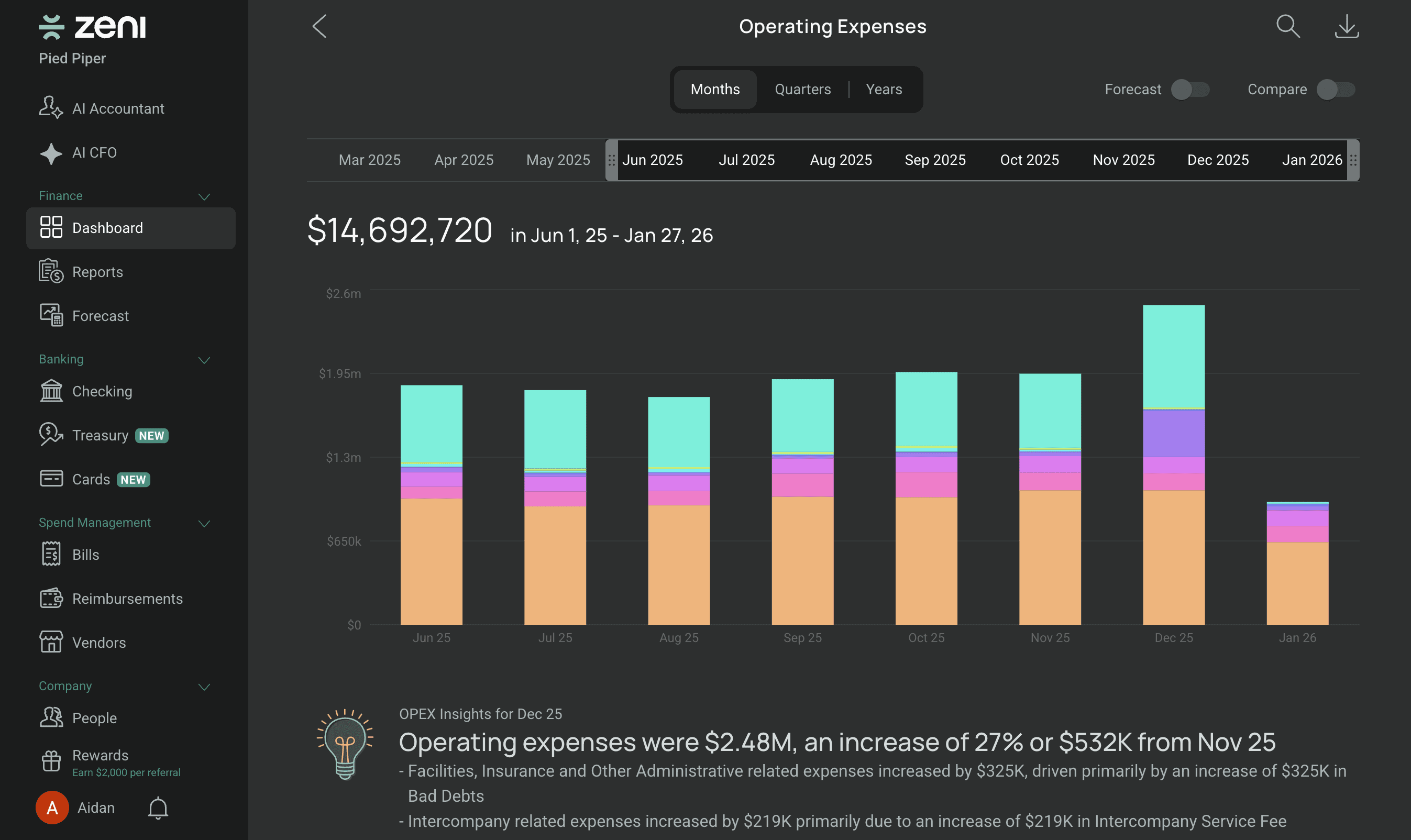Screen dimensions: 1411x840
Task: Click the Treasury icon in Banking
Action: 51,435
